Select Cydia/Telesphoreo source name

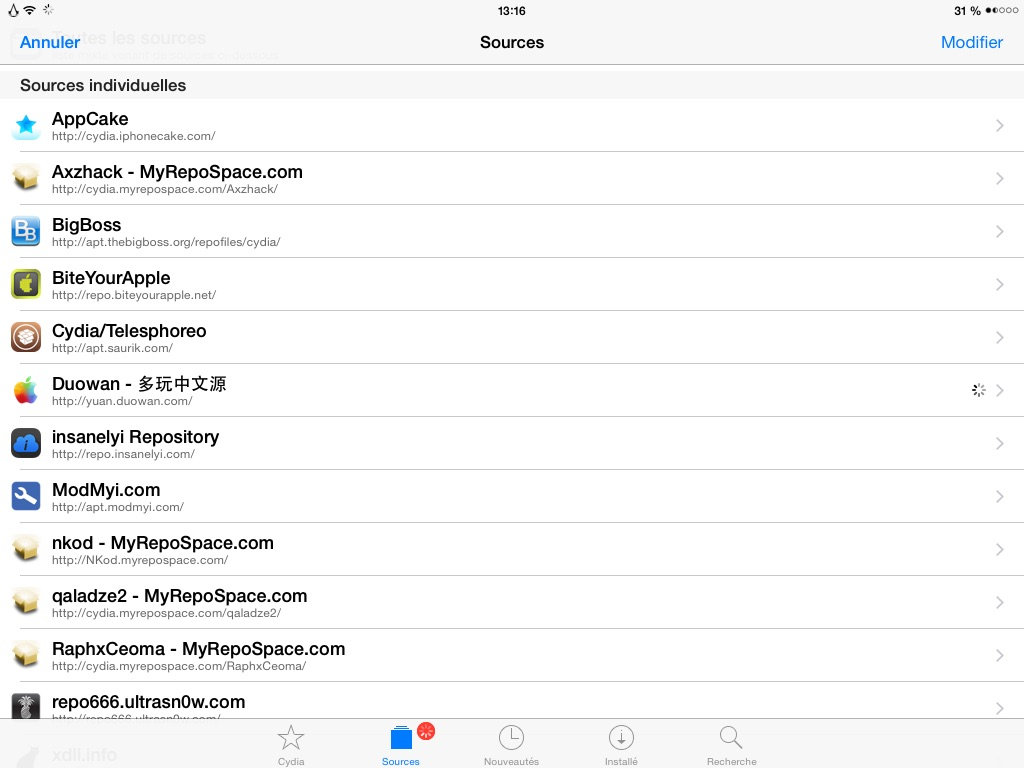tap(129, 330)
